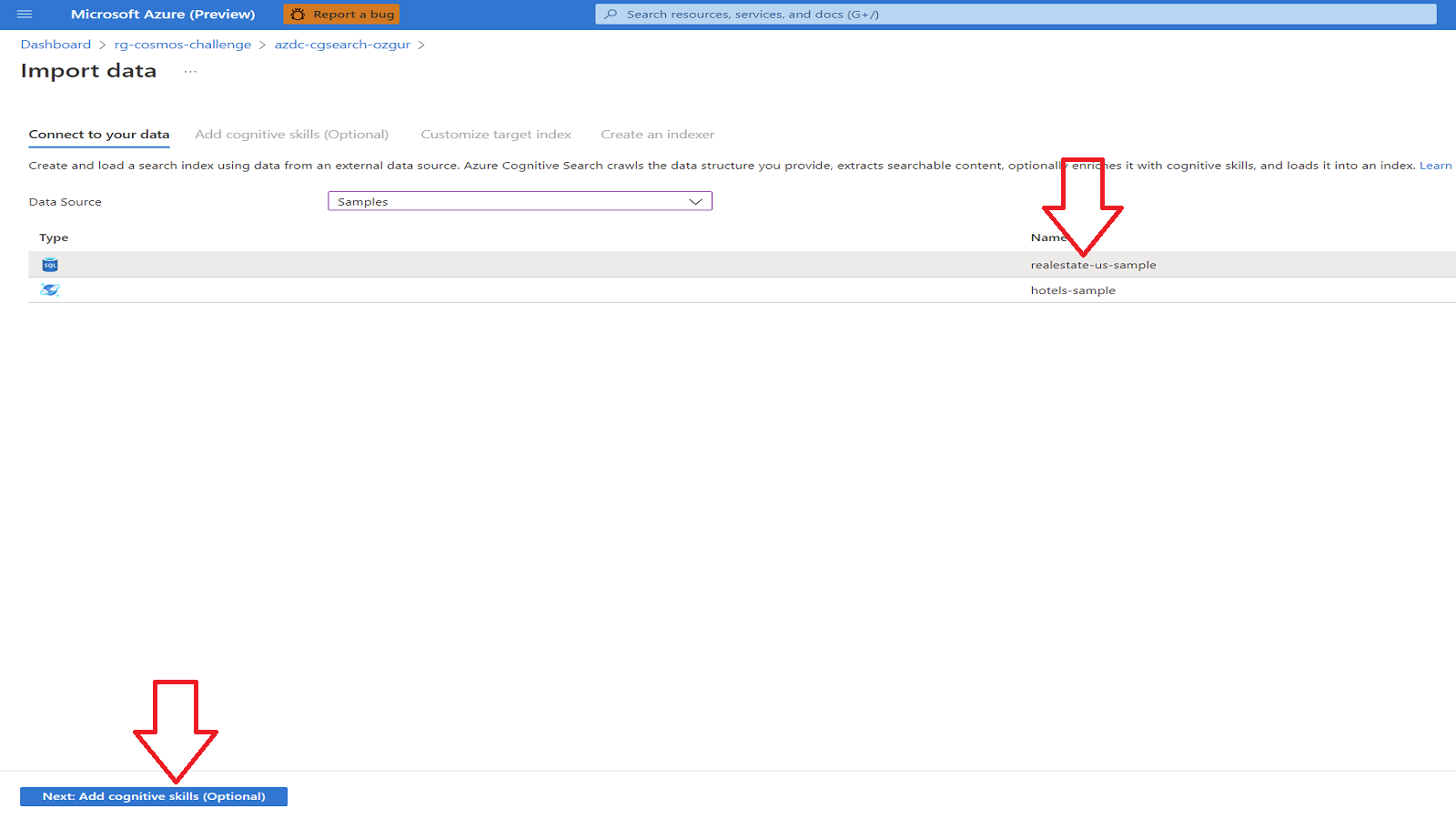Image resolution: width=1456 pixels, height=819 pixels.
Task: Click the bug icon in Report a bug
Action: (296, 14)
